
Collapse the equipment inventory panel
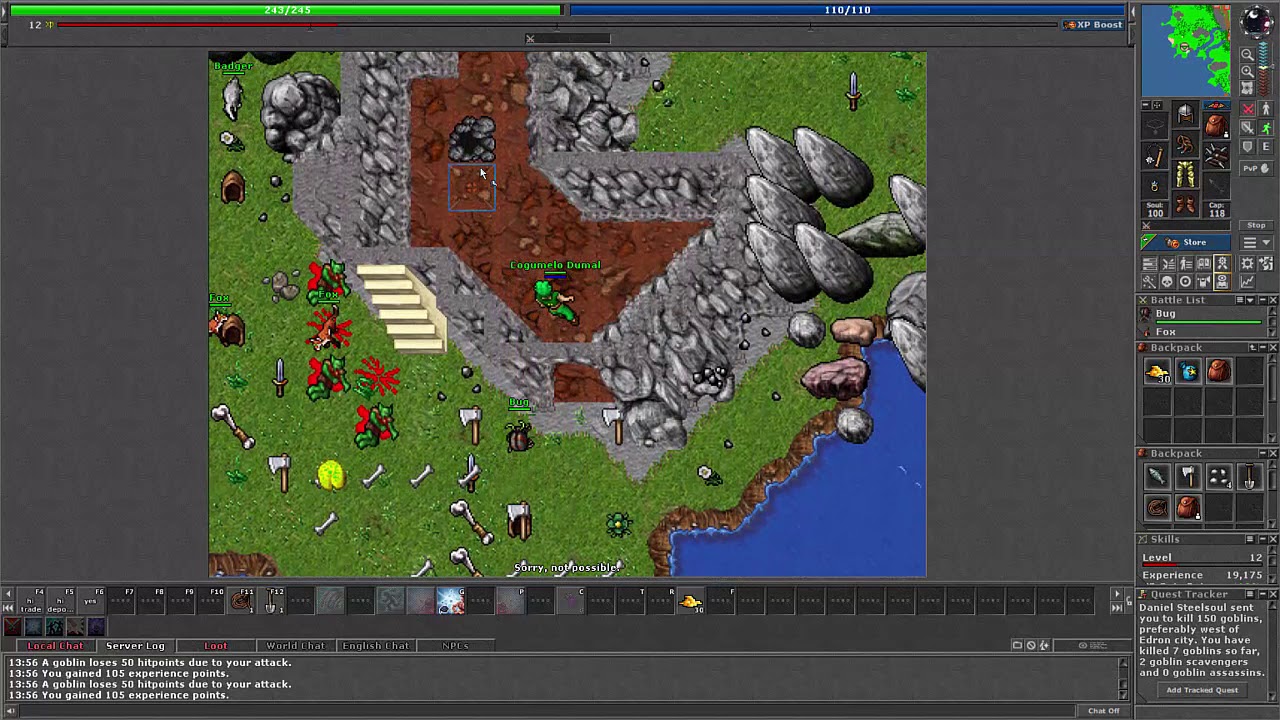point(1145,105)
